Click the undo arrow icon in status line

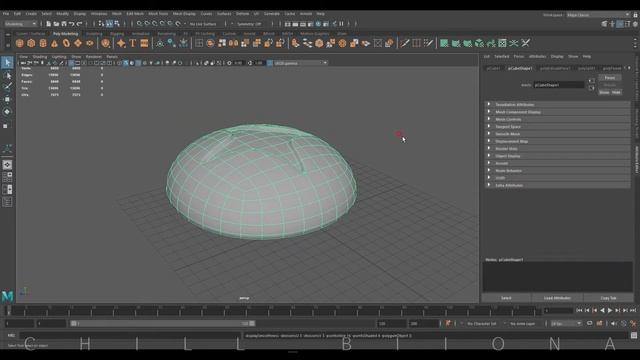click(x=72, y=24)
